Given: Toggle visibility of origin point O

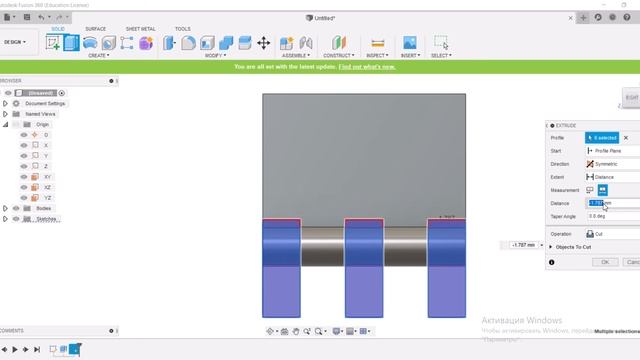Looking at the screenshot, I should click(x=24, y=135).
